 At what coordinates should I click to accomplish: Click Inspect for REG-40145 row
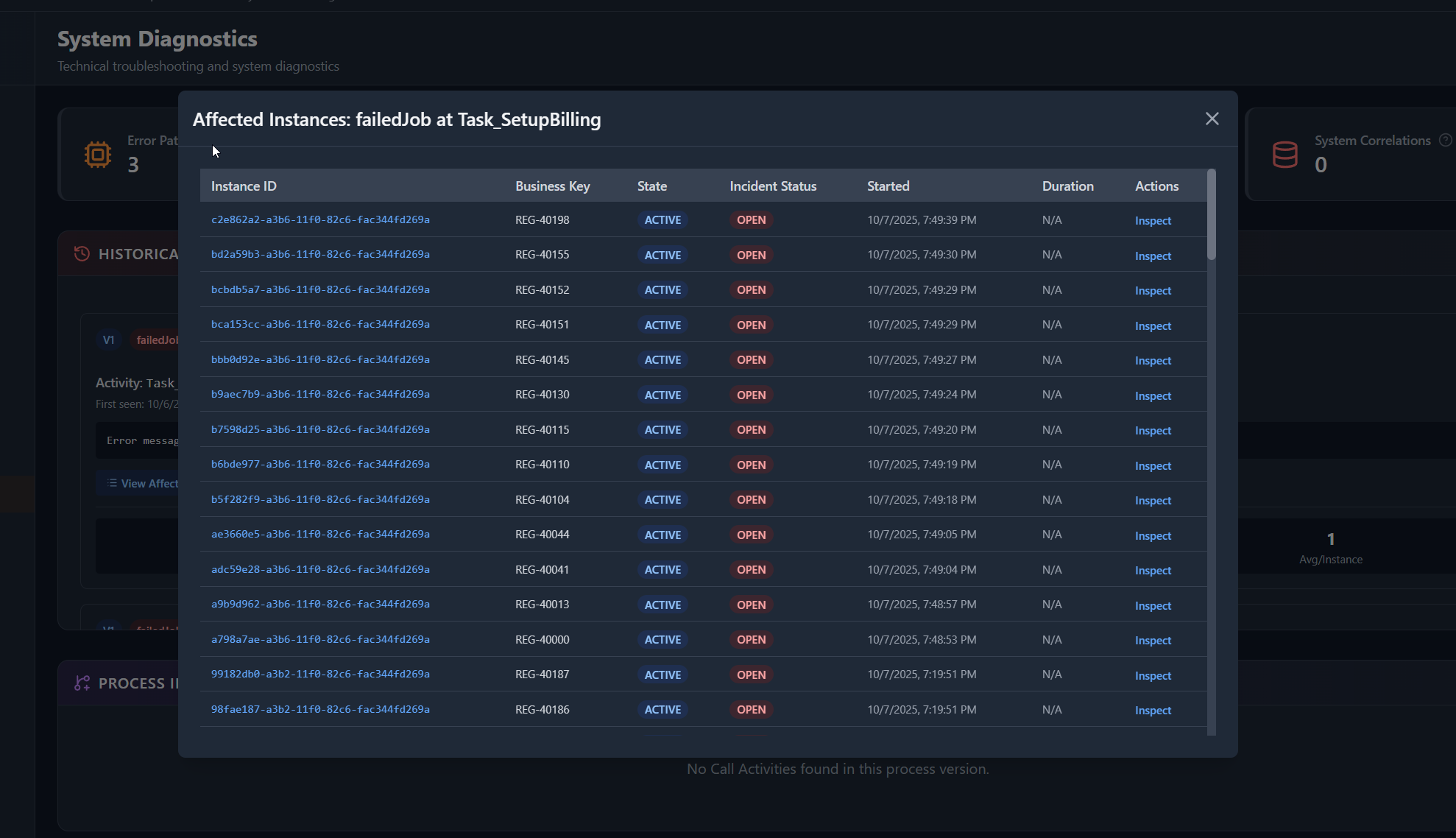[x=1152, y=360]
